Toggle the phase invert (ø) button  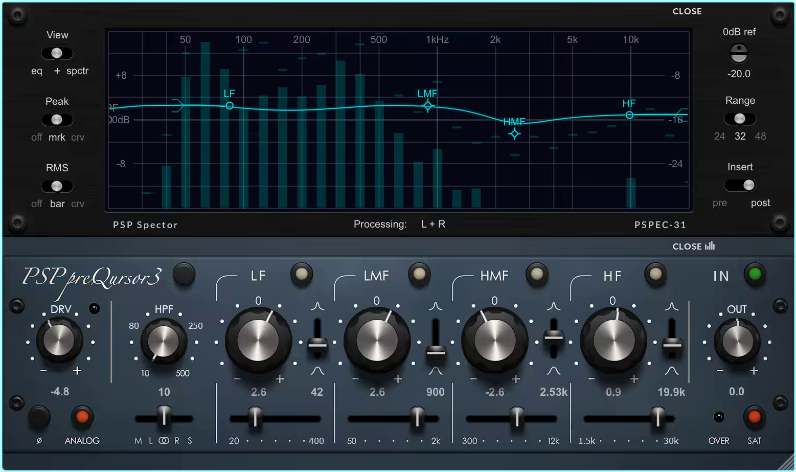coord(39,416)
